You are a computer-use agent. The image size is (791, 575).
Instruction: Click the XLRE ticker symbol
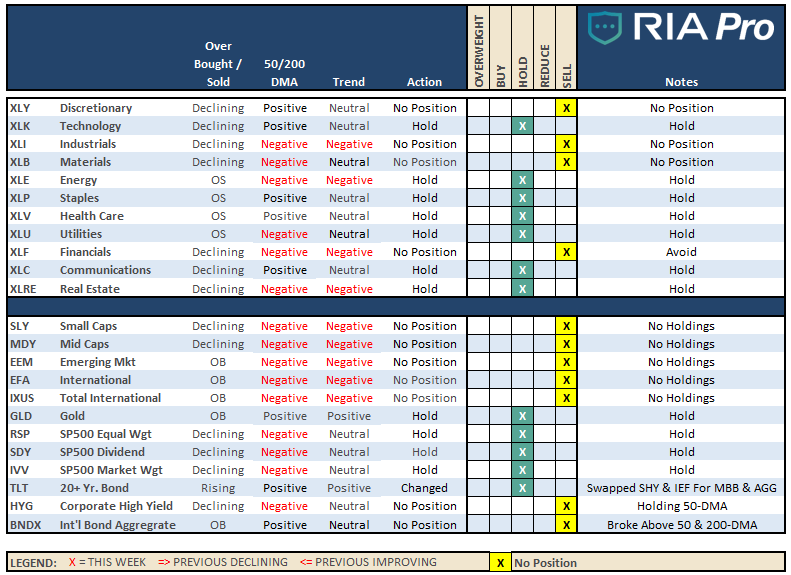click(x=22, y=289)
